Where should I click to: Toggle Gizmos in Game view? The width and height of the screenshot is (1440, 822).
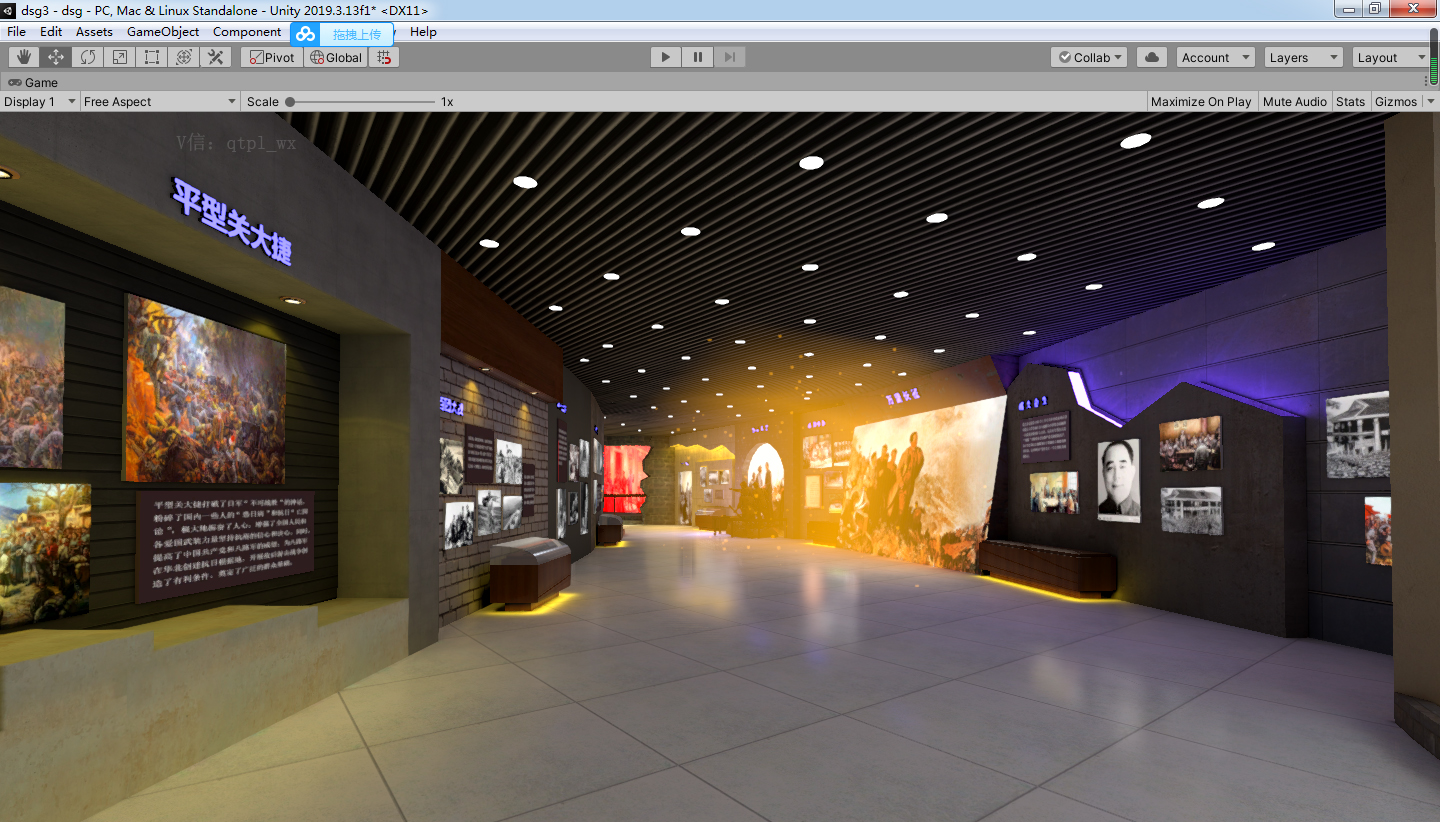pos(1396,101)
